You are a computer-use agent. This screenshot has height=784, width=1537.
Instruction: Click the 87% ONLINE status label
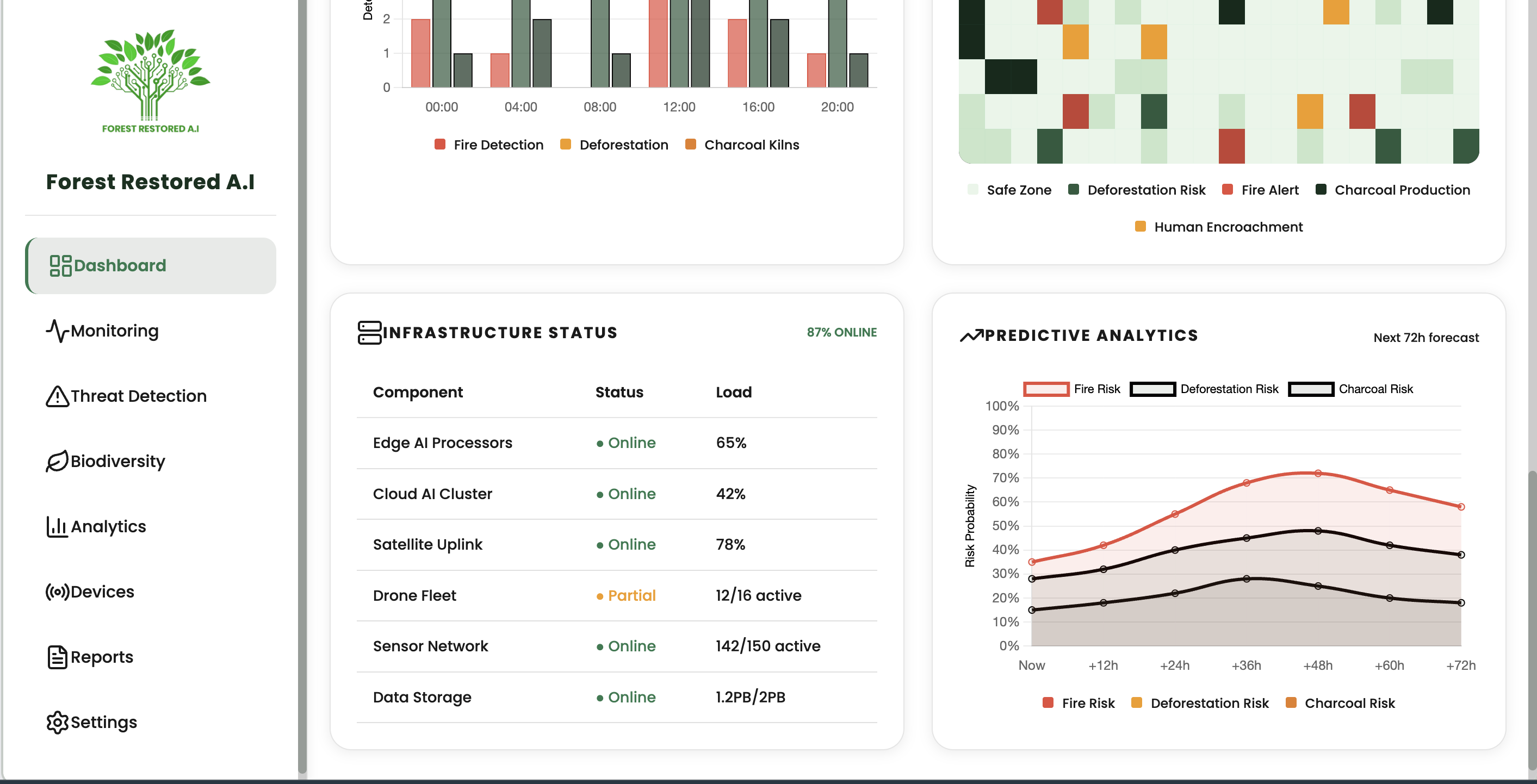(841, 332)
